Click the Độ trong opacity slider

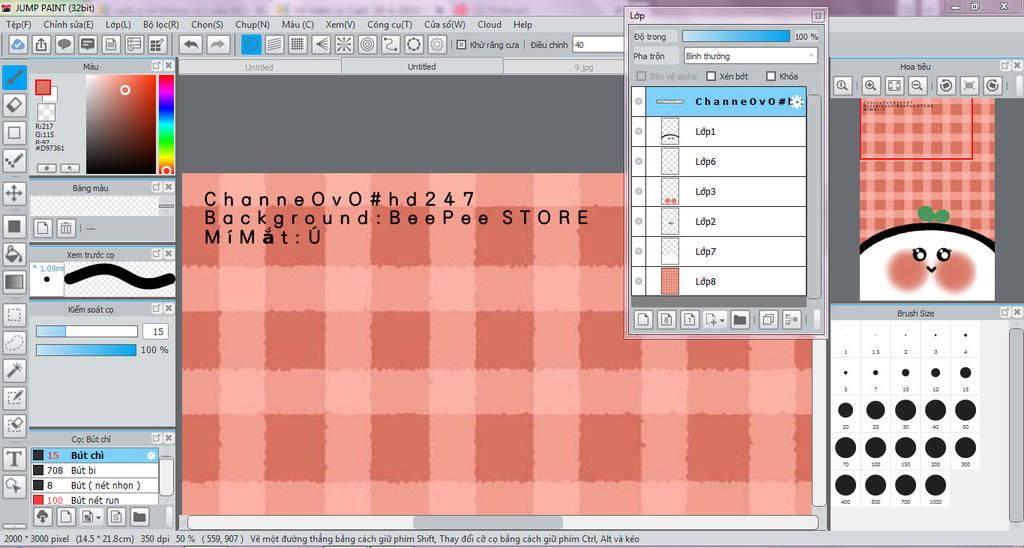click(x=736, y=37)
